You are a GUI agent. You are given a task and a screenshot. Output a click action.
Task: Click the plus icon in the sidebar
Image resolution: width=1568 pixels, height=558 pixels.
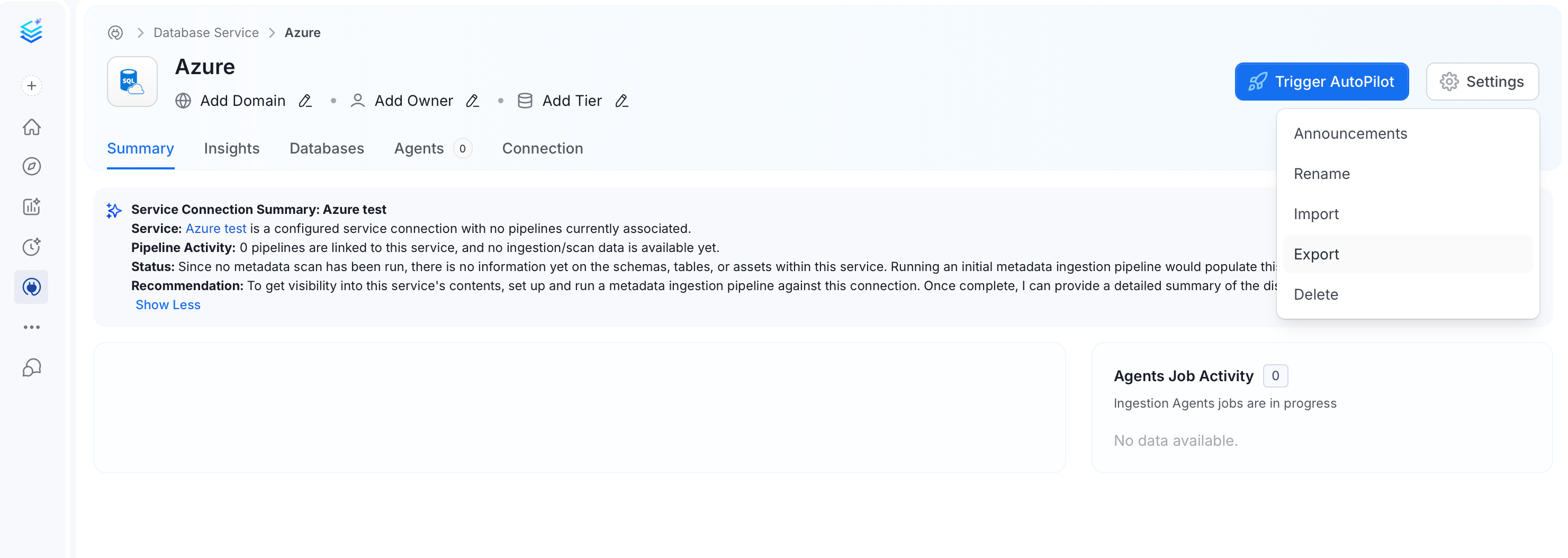click(x=32, y=86)
